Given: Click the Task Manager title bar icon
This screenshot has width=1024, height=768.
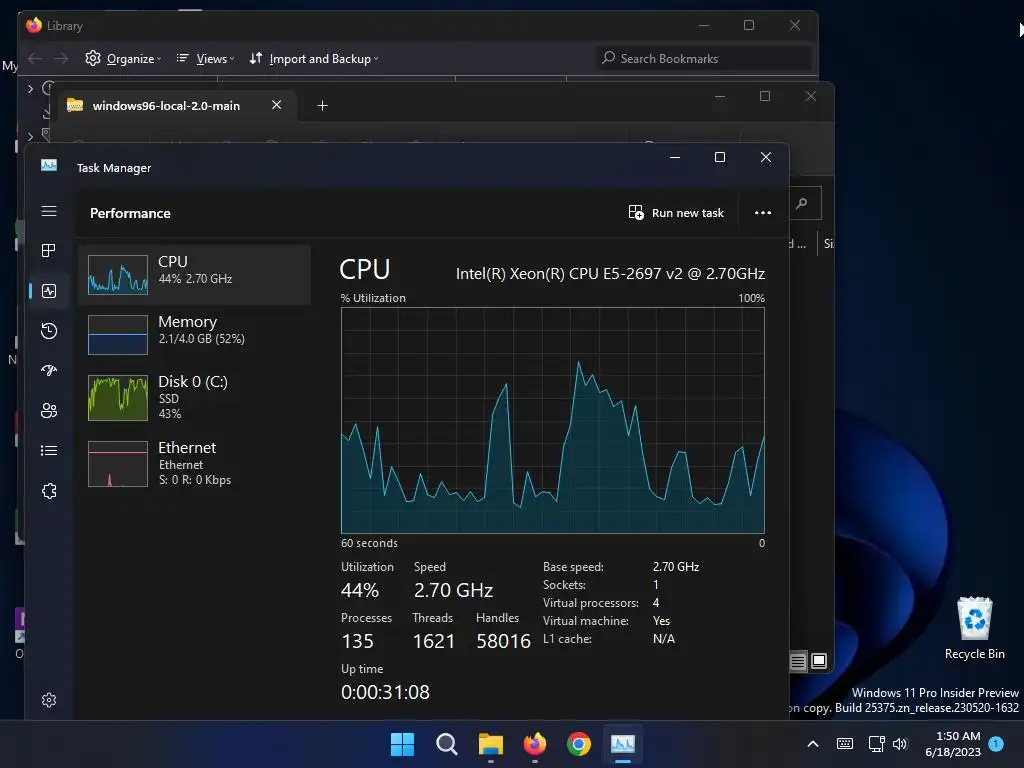Looking at the screenshot, I should [x=49, y=165].
